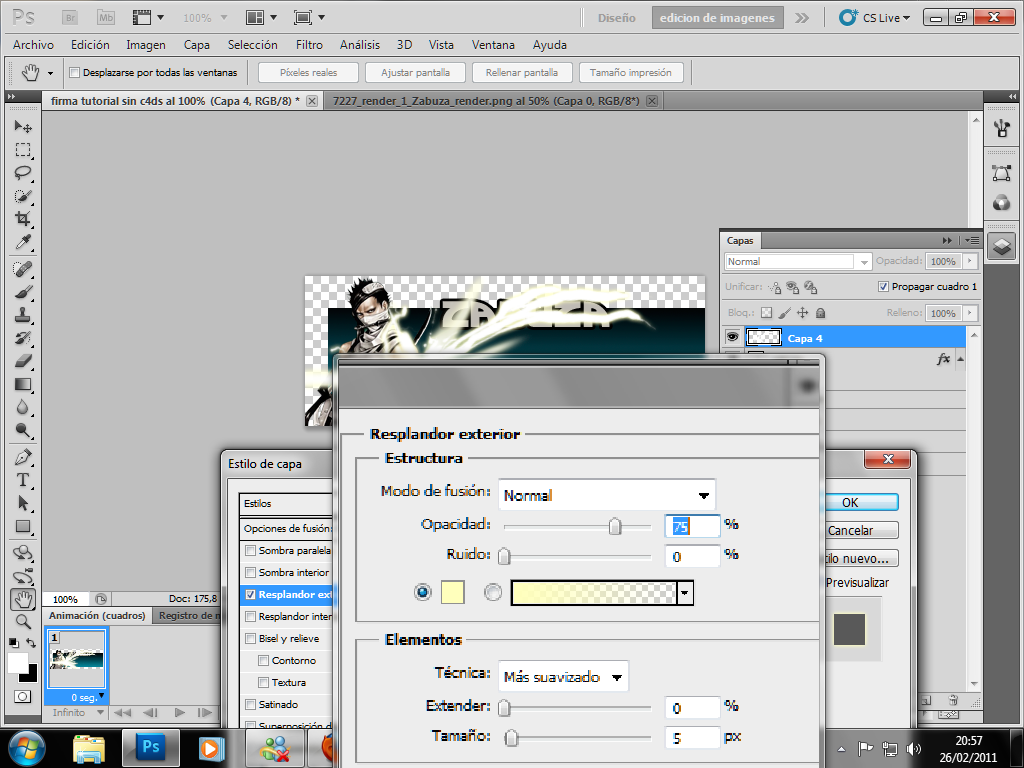Select the History Brush tool
The image size is (1024, 768).
click(x=23, y=338)
